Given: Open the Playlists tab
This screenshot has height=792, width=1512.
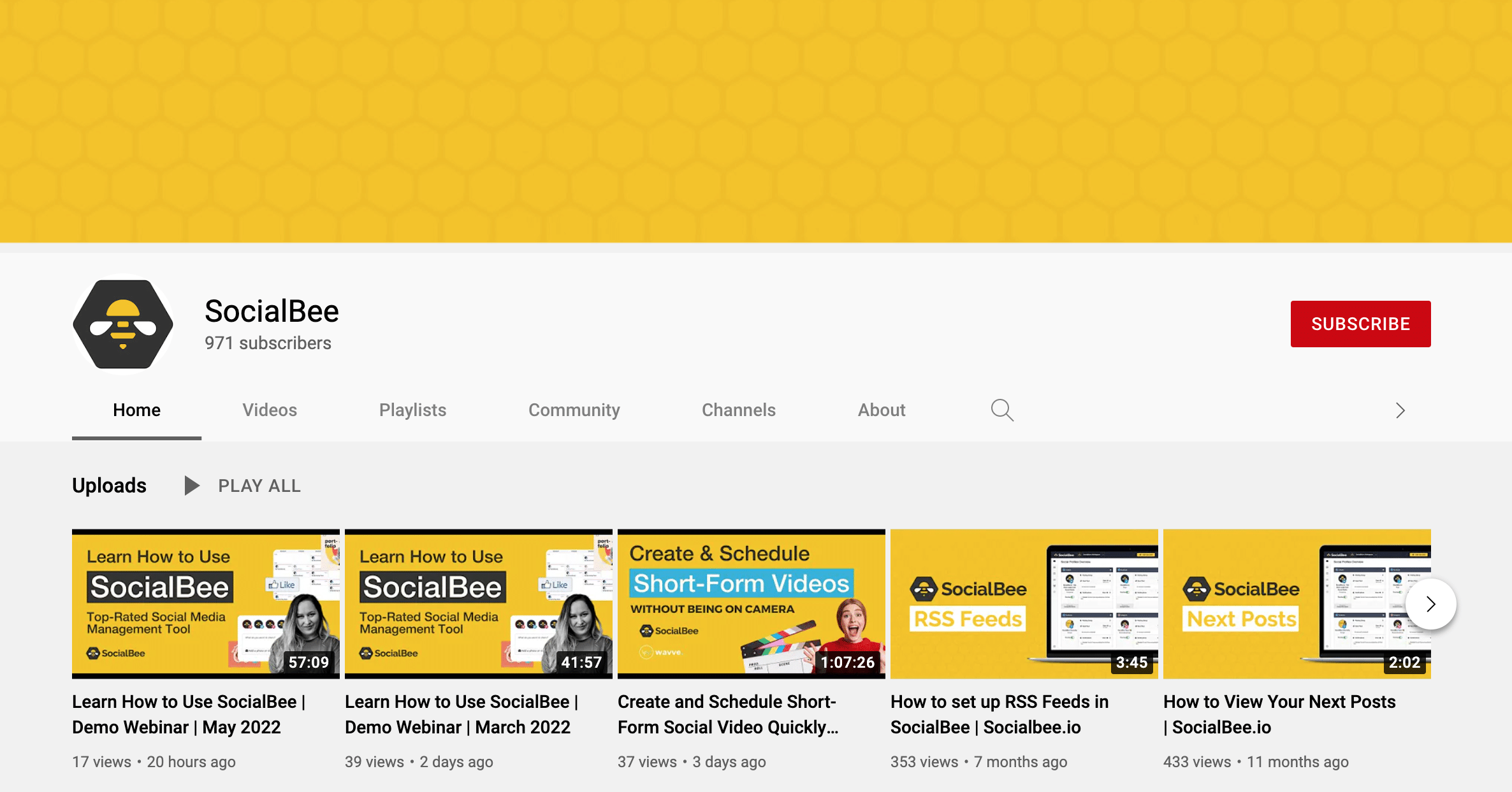Looking at the screenshot, I should click(x=412, y=410).
